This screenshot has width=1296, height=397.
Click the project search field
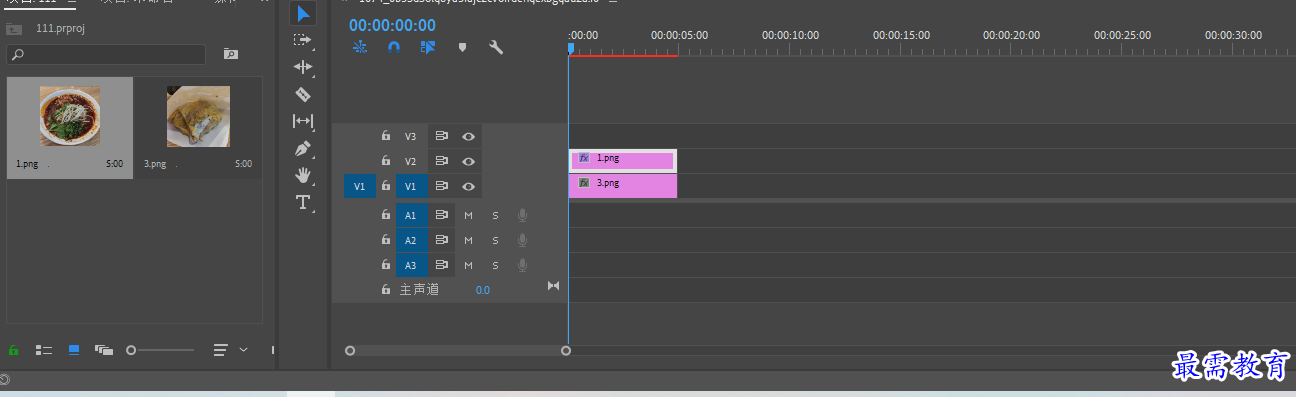(x=106, y=54)
